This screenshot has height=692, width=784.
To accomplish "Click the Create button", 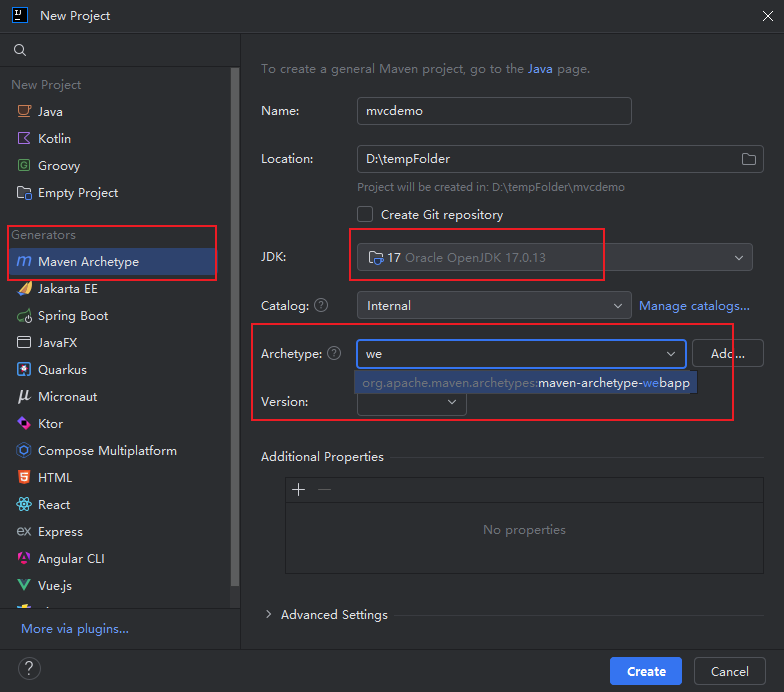I will (x=646, y=671).
